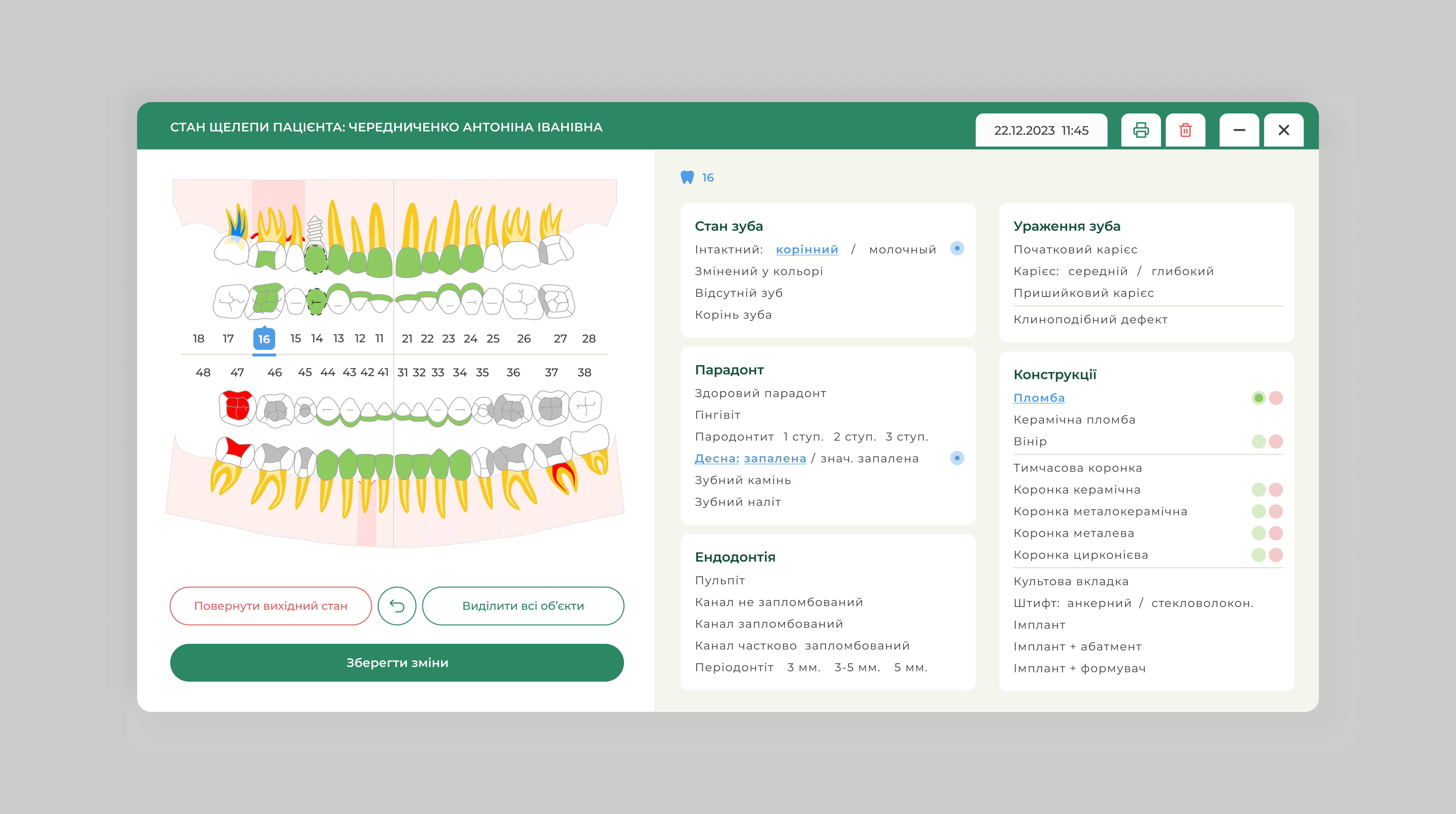The width and height of the screenshot is (1456, 814).
Task: Click green dot for Коронка цирконієва
Action: [1258, 555]
